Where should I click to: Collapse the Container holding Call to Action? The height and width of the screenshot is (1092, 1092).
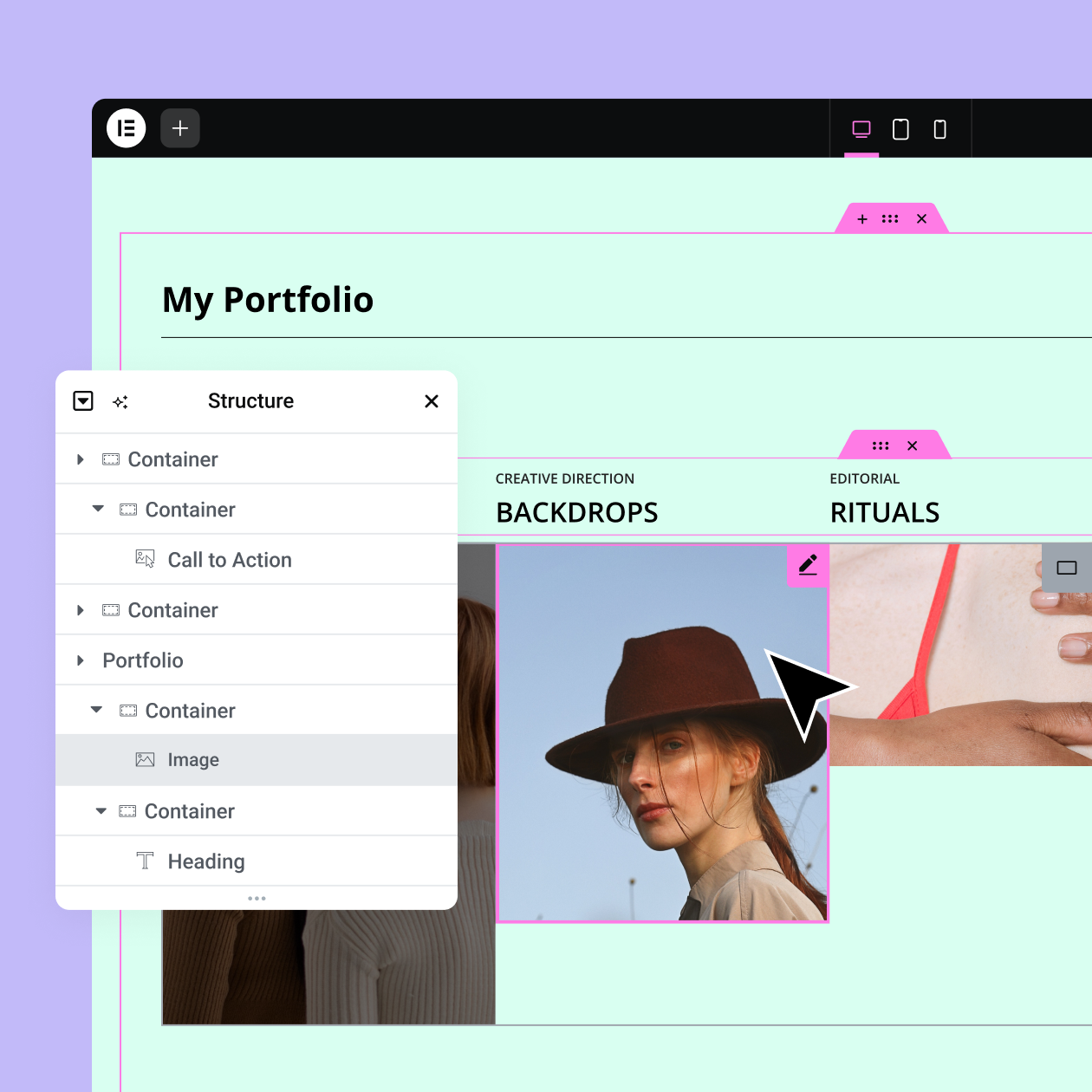click(x=98, y=509)
